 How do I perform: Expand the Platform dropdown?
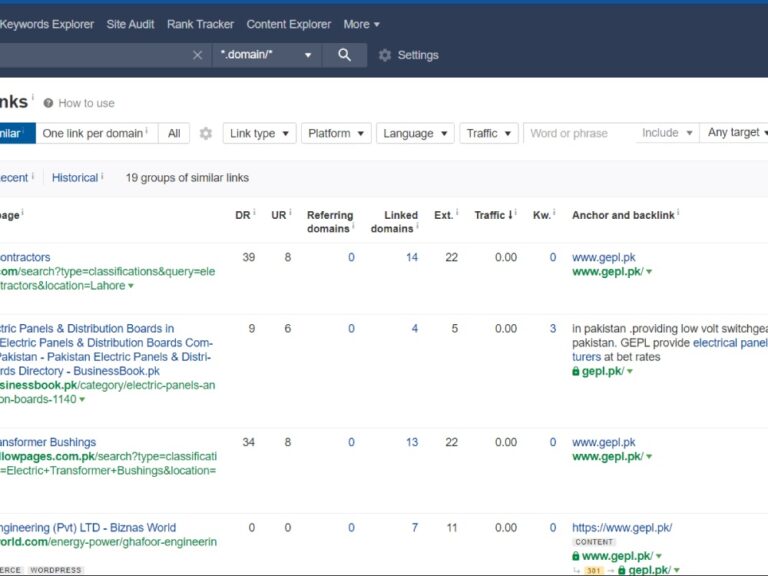[336, 133]
